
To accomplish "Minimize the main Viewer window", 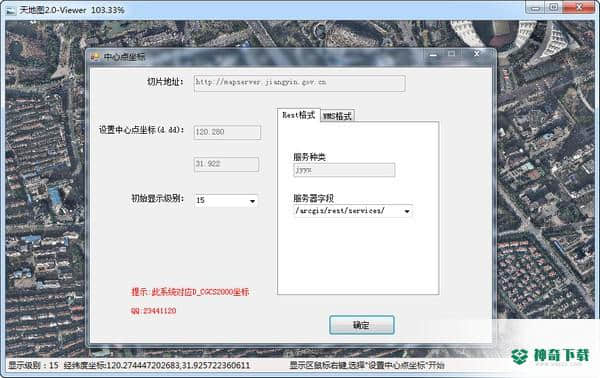I will tap(535, 8).
